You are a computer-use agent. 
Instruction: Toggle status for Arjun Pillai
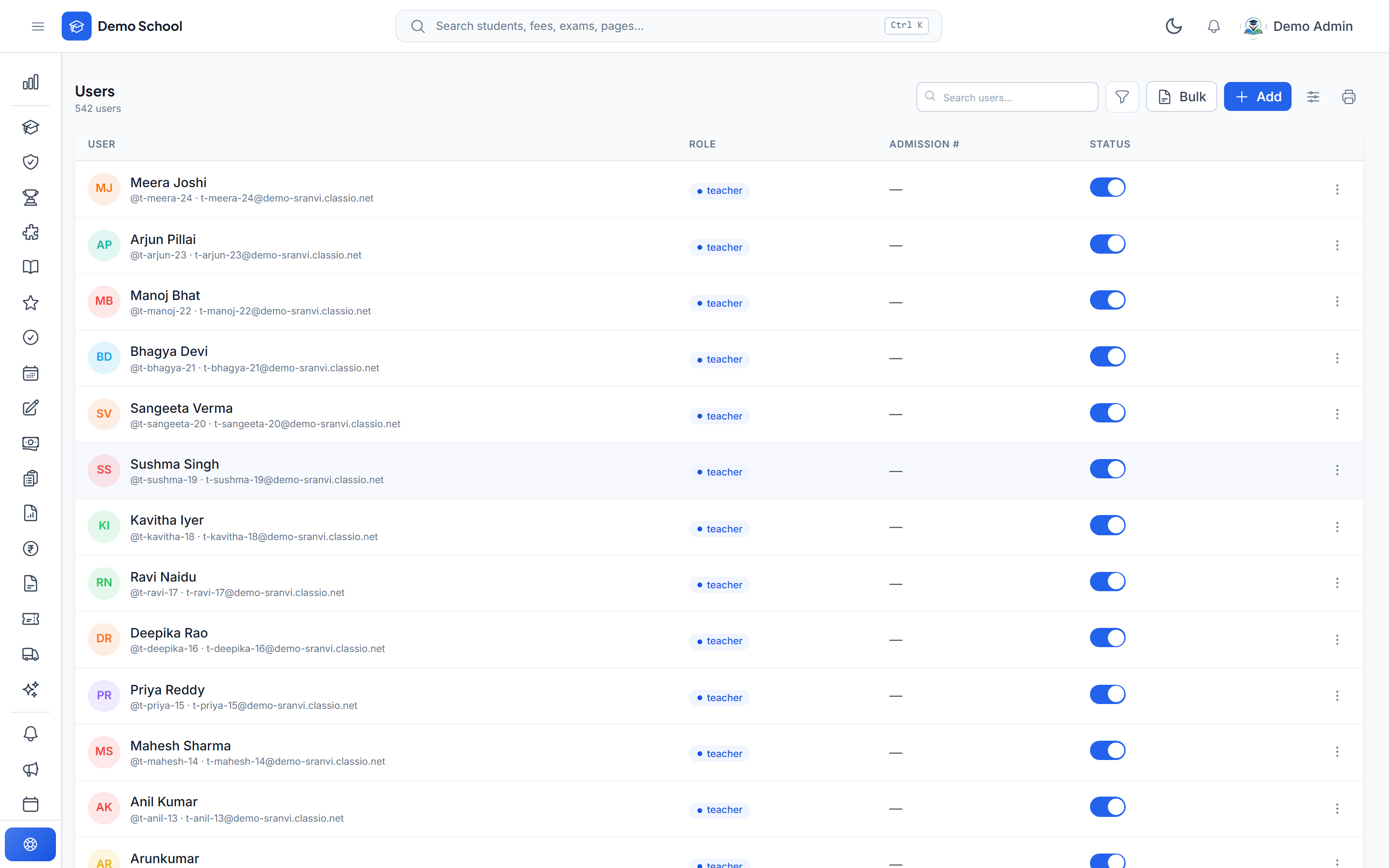[1108, 244]
